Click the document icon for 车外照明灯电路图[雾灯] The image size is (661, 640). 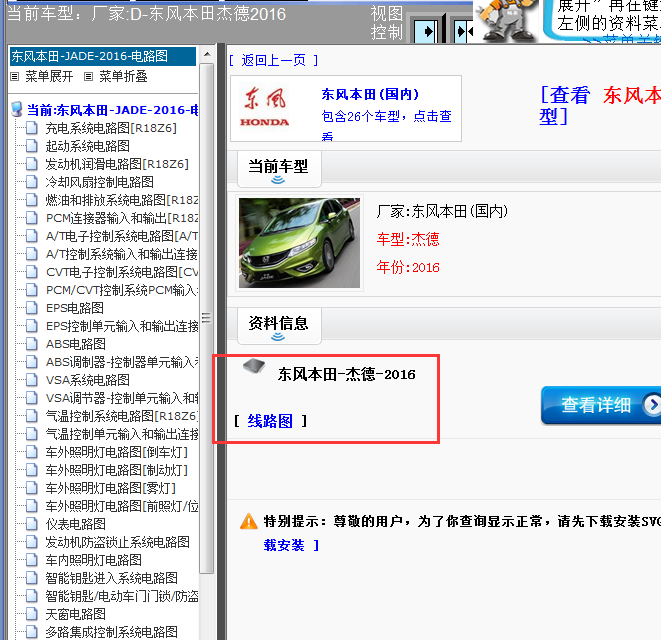32,488
